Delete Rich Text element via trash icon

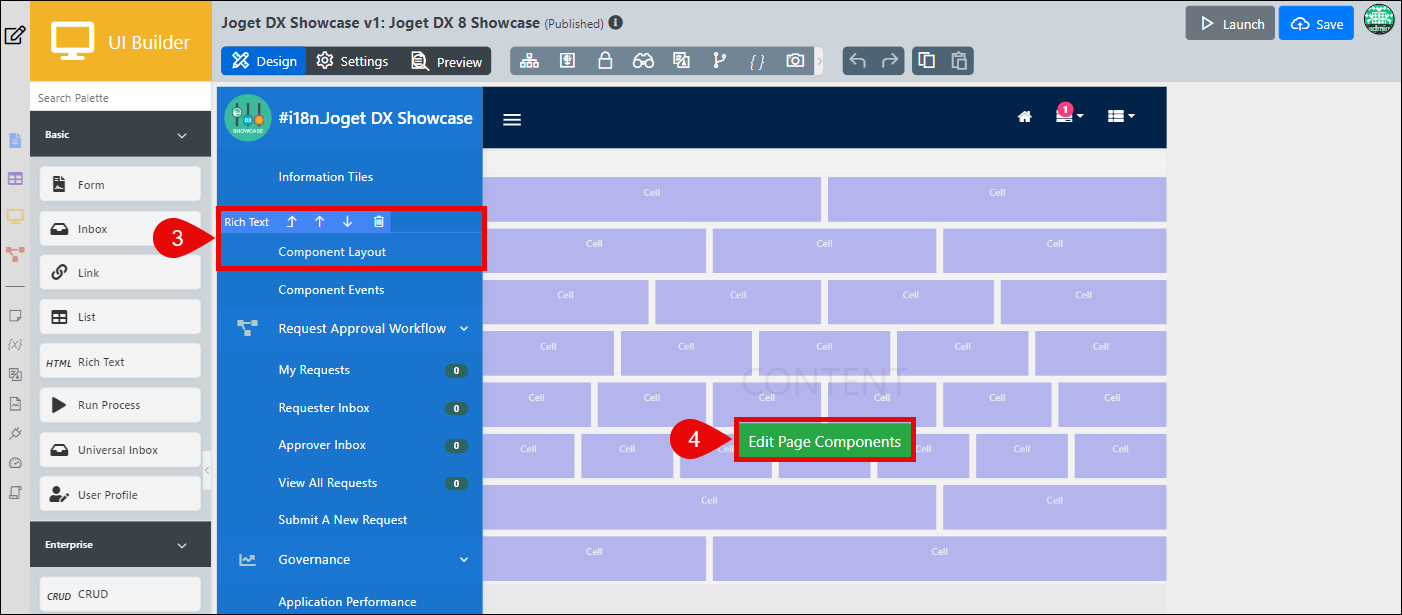click(x=379, y=222)
